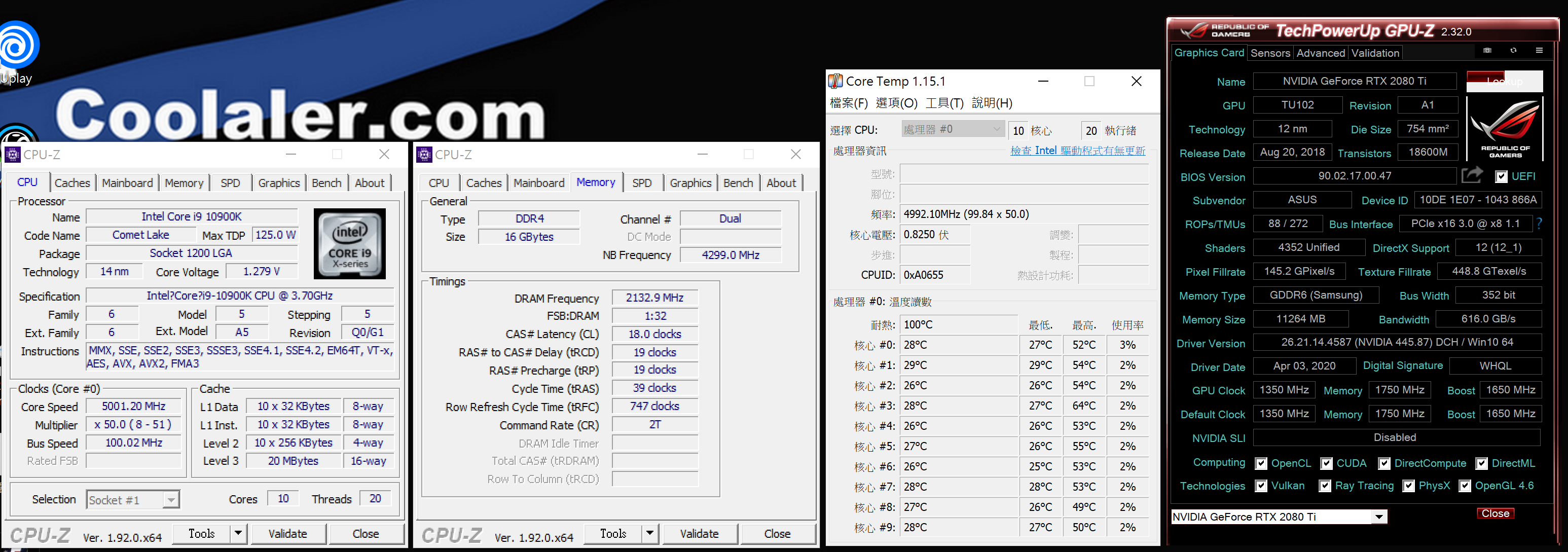Toggle the DirectCompute checkbox
Viewport: 1568px width, 552px height.
(x=1384, y=463)
